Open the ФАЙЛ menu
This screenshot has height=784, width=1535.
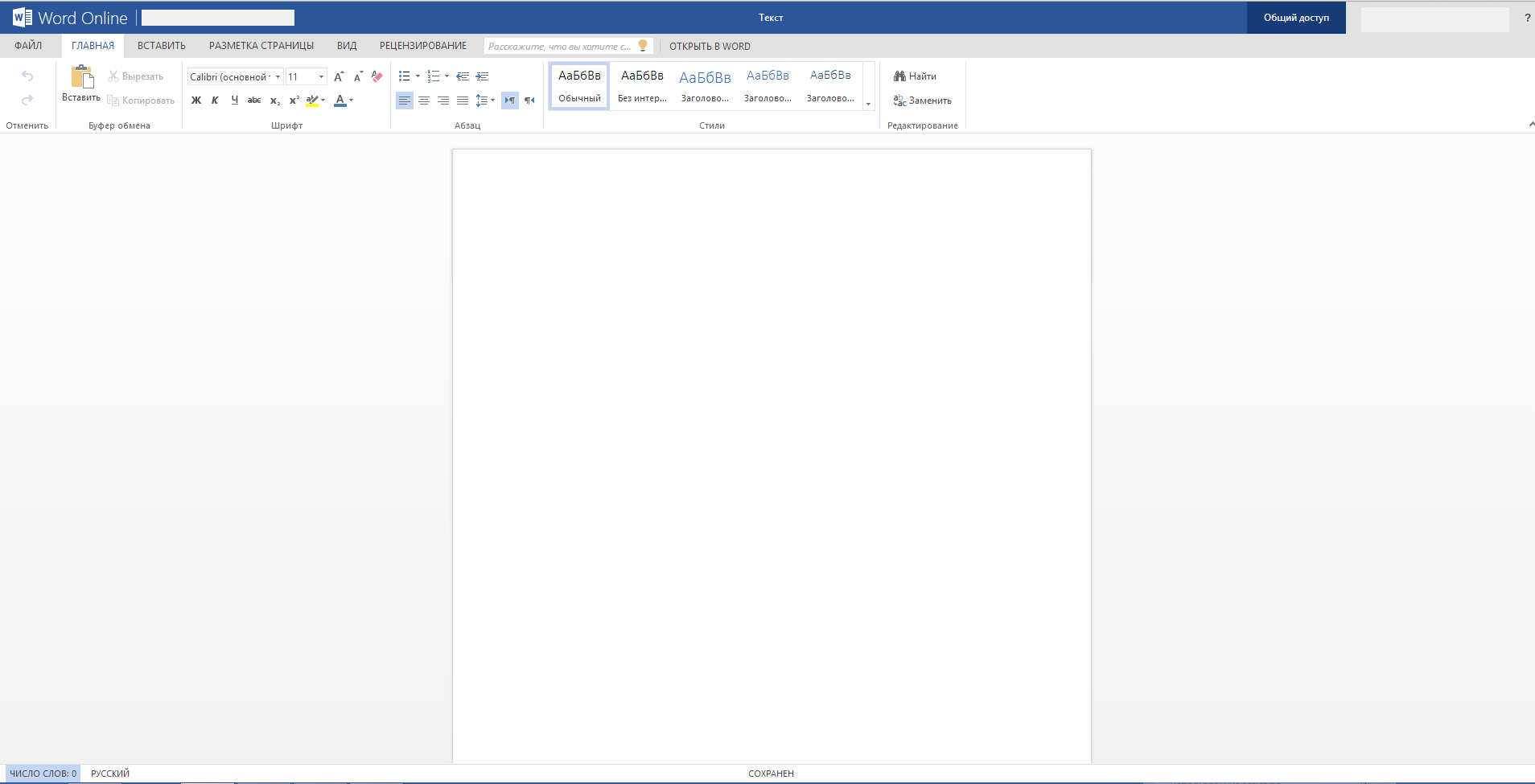28,46
